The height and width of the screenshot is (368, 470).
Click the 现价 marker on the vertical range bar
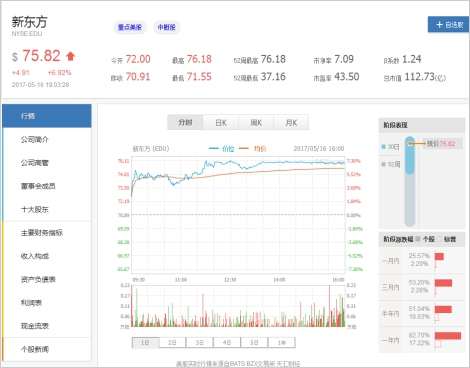click(x=410, y=144)
